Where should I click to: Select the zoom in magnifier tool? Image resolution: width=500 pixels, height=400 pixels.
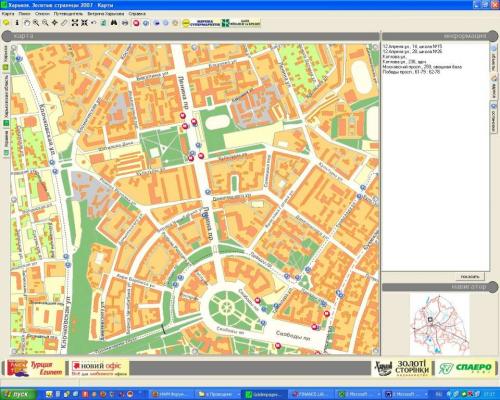36,23
